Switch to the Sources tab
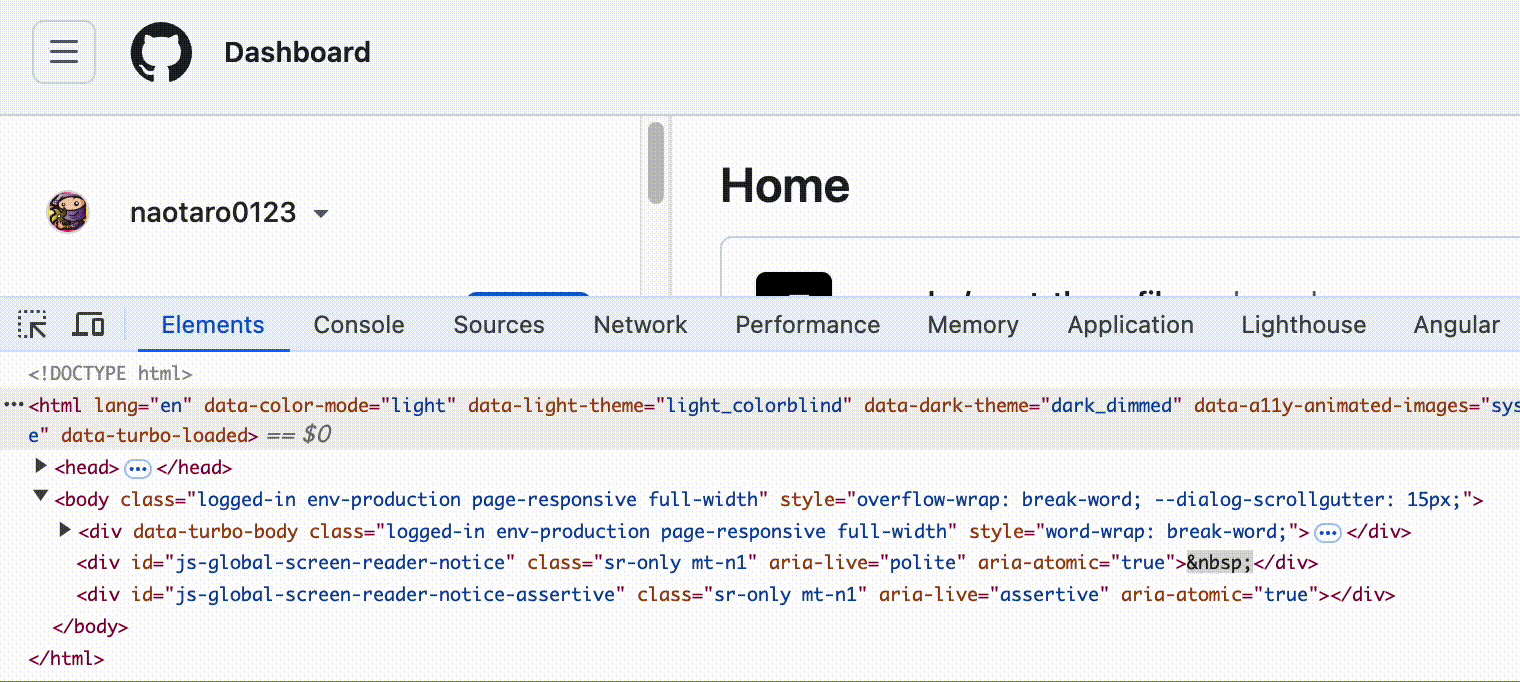The image size is (1520, 682). [x=499, y=325]
